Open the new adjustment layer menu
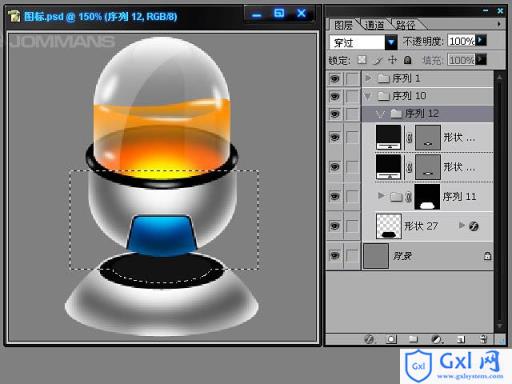The width and height of the screenshot is (512, 384). tap(437, 339)
